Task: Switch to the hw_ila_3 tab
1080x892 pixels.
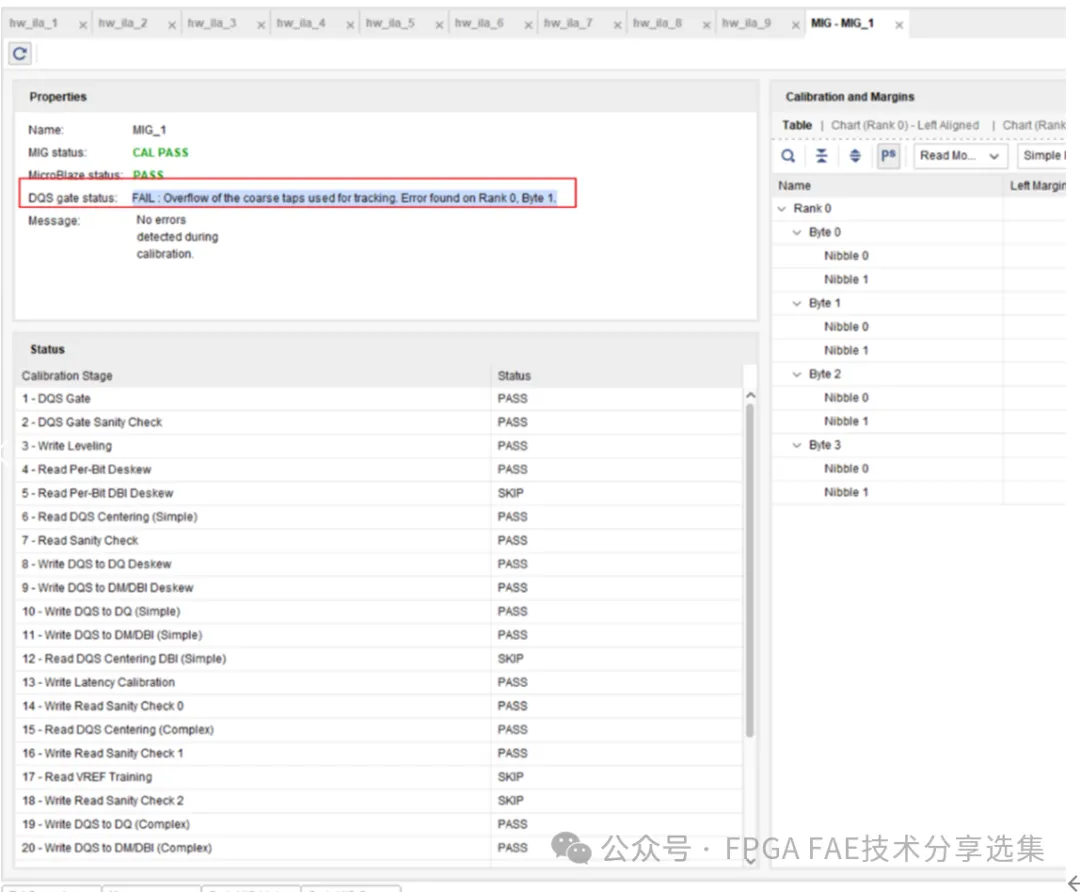Action: [x=212, y=23]
